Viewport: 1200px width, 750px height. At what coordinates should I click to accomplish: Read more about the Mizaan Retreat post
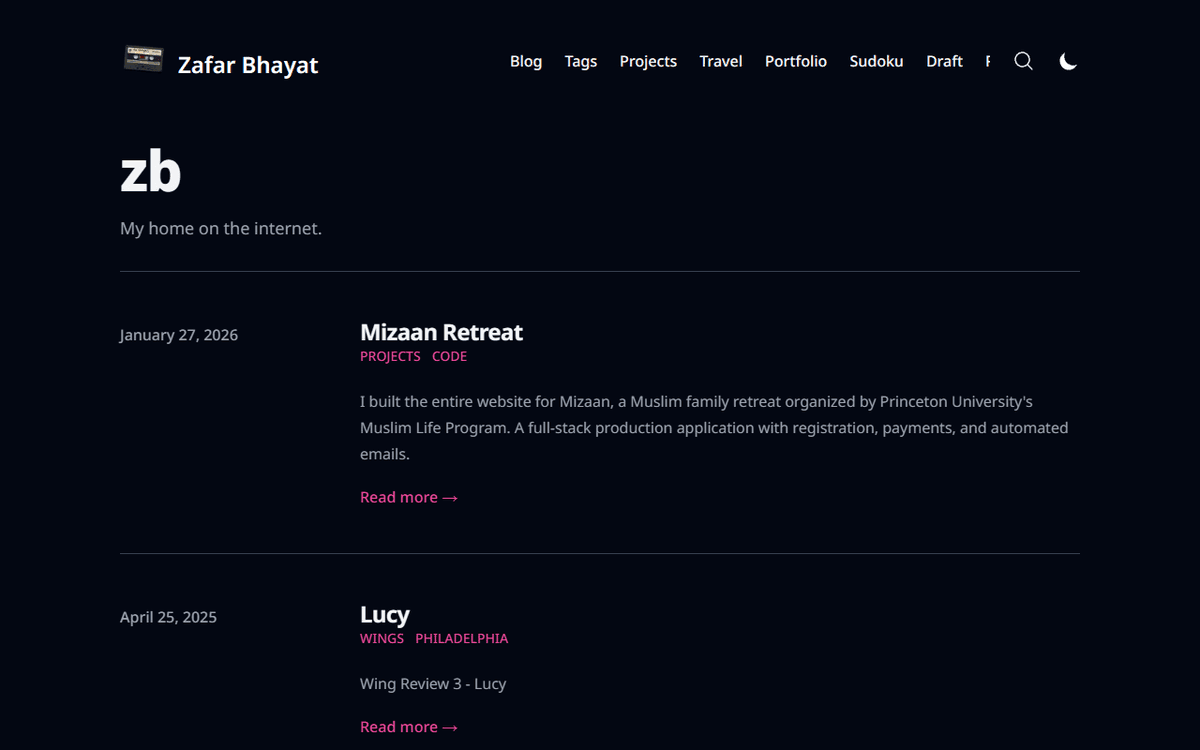pyautogui.click(x=408, y=497)
